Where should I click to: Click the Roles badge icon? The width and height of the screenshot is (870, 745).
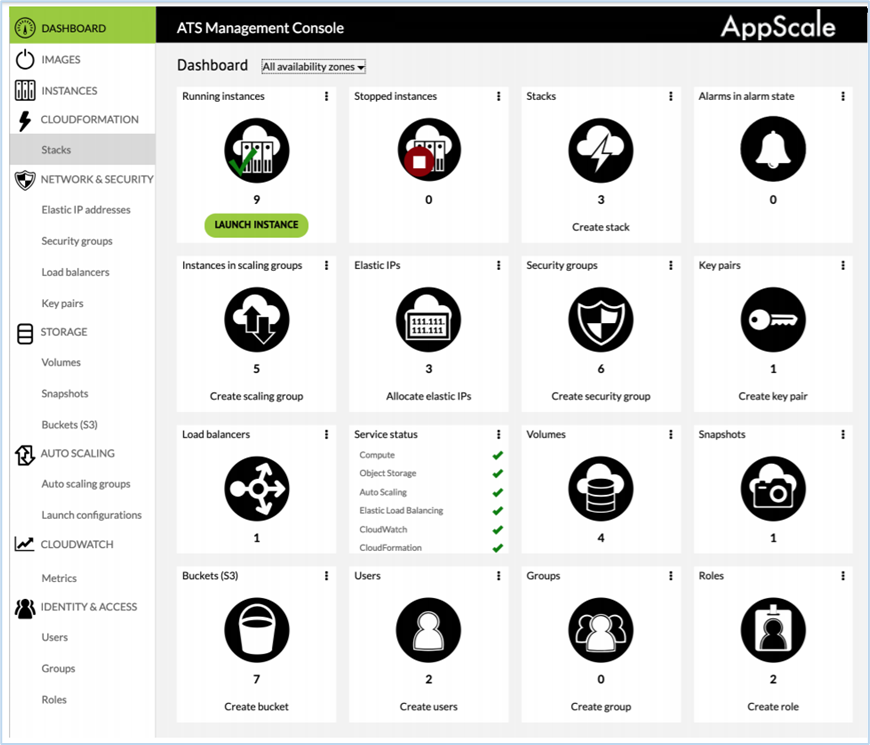pyautogui.click(x=773, y=630)
